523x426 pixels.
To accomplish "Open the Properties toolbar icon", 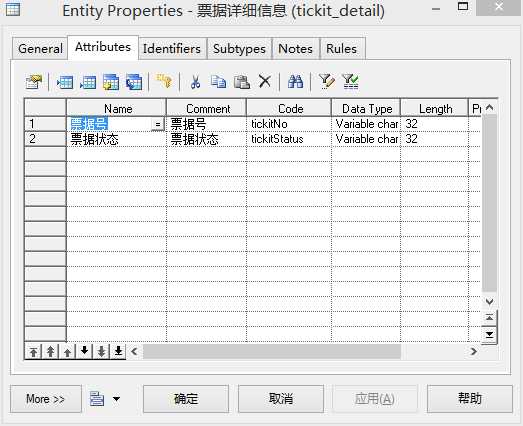I will tap(33, 82).
